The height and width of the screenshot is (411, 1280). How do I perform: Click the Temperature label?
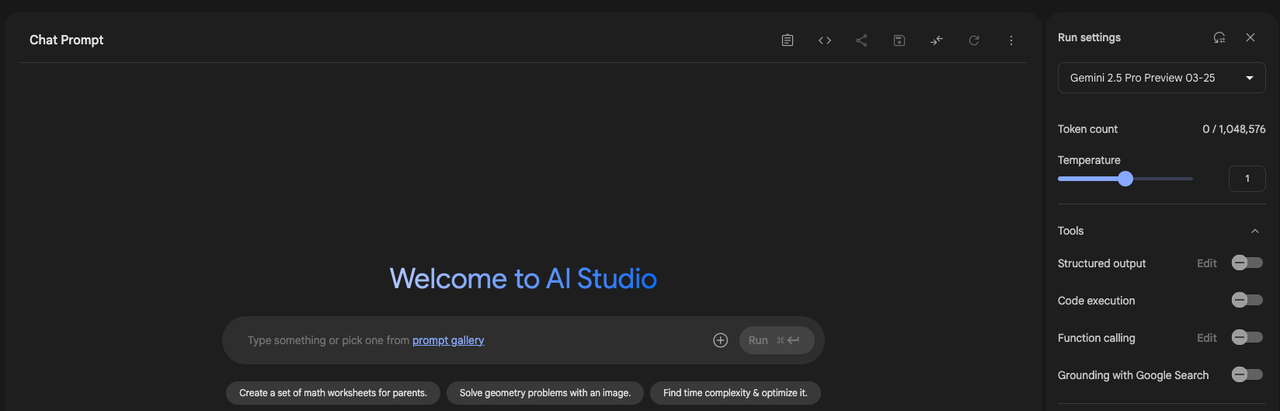tap(1089, 160)
